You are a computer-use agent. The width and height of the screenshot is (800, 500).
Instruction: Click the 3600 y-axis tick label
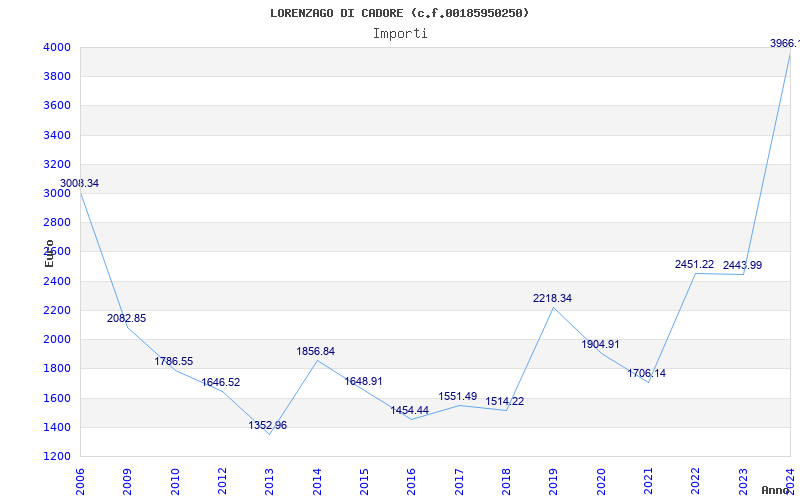(57, 106)
